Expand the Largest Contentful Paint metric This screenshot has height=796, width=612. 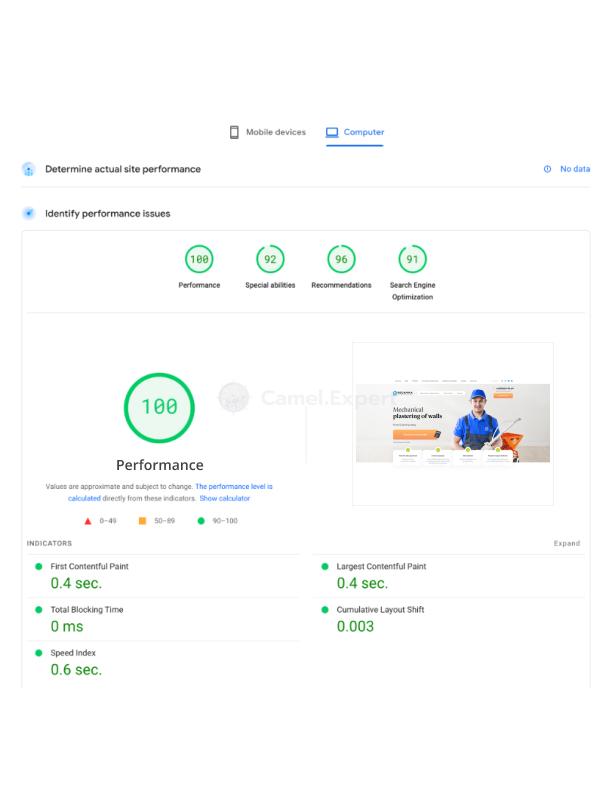381,566
